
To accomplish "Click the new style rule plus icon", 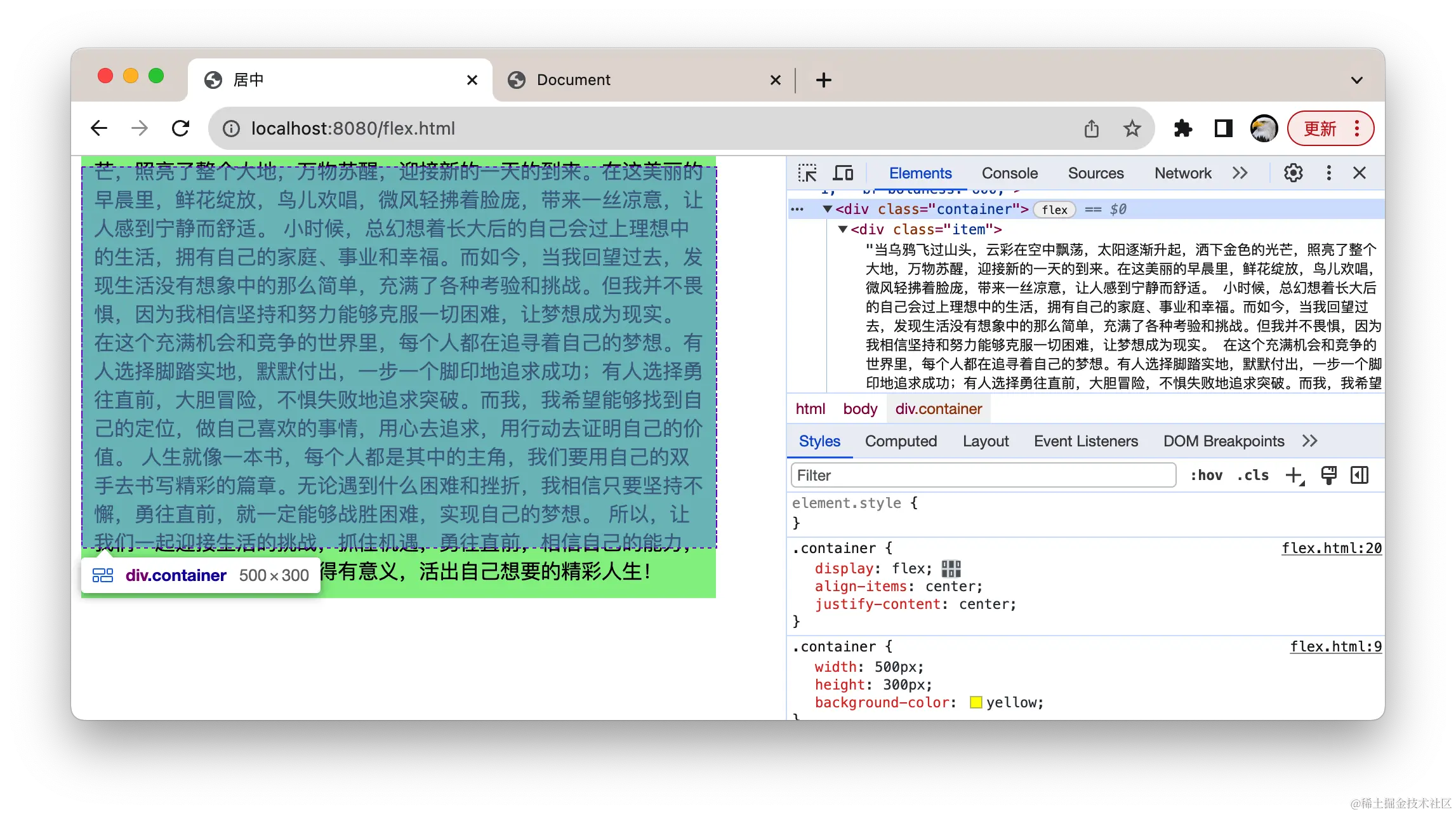I will click(1294, 476).
